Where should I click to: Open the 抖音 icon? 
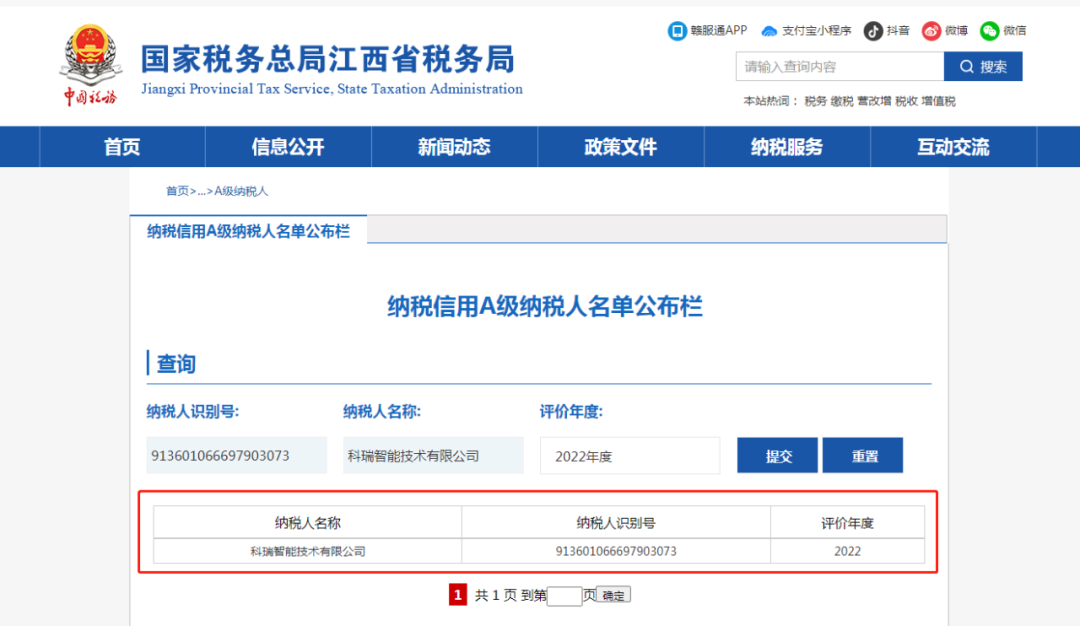873,31
